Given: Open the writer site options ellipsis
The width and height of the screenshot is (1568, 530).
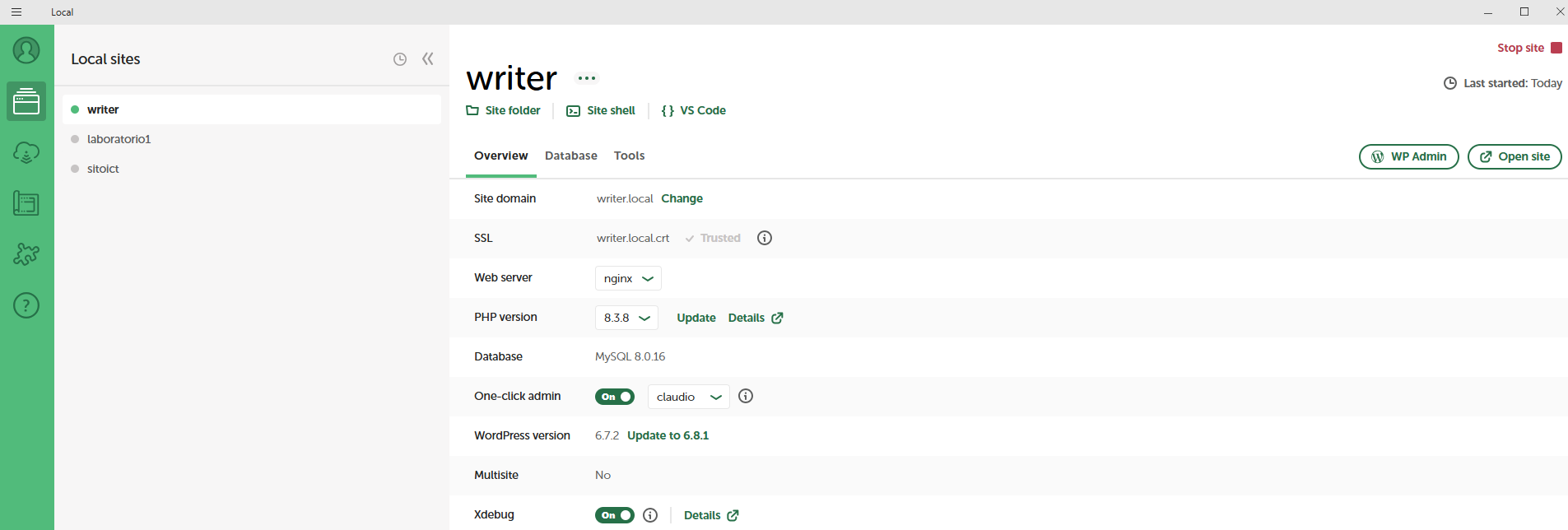Looking at the screenshot, I should [x=587, y=78].
